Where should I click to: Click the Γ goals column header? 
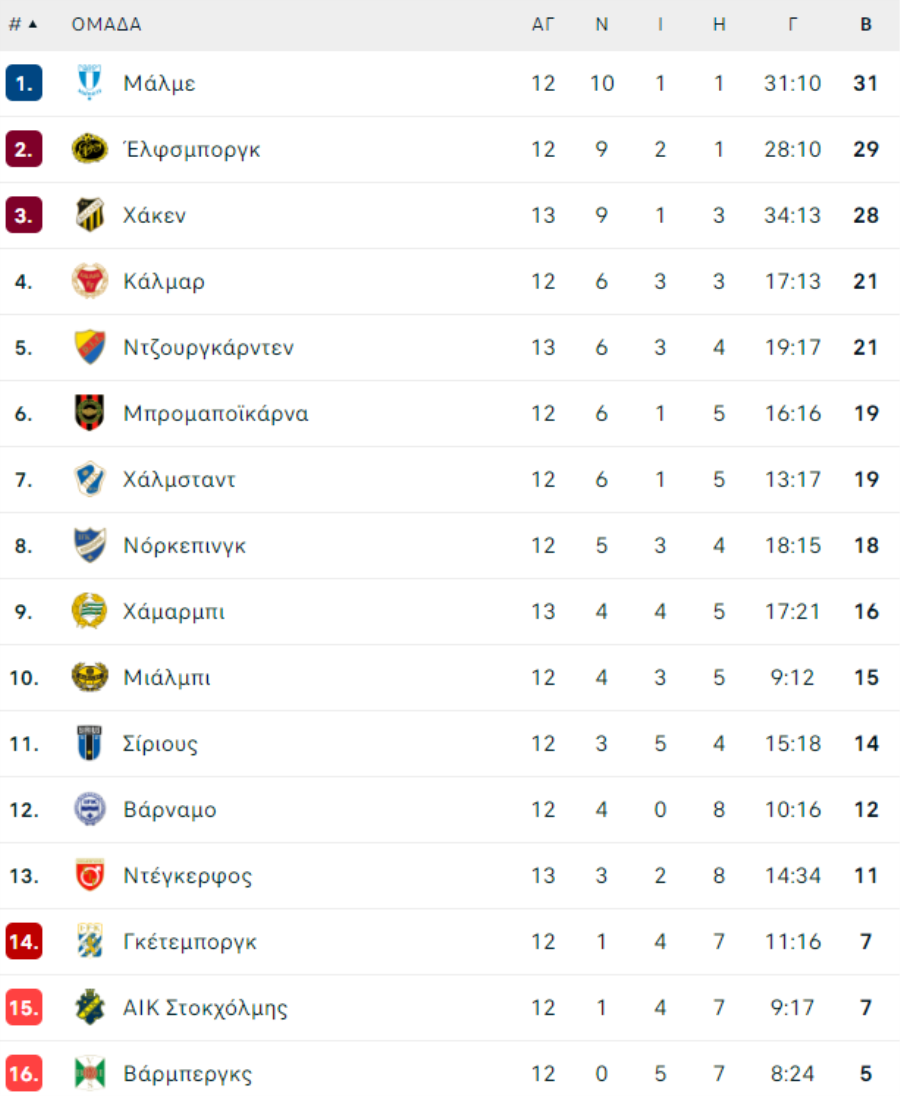pos(792,24)
